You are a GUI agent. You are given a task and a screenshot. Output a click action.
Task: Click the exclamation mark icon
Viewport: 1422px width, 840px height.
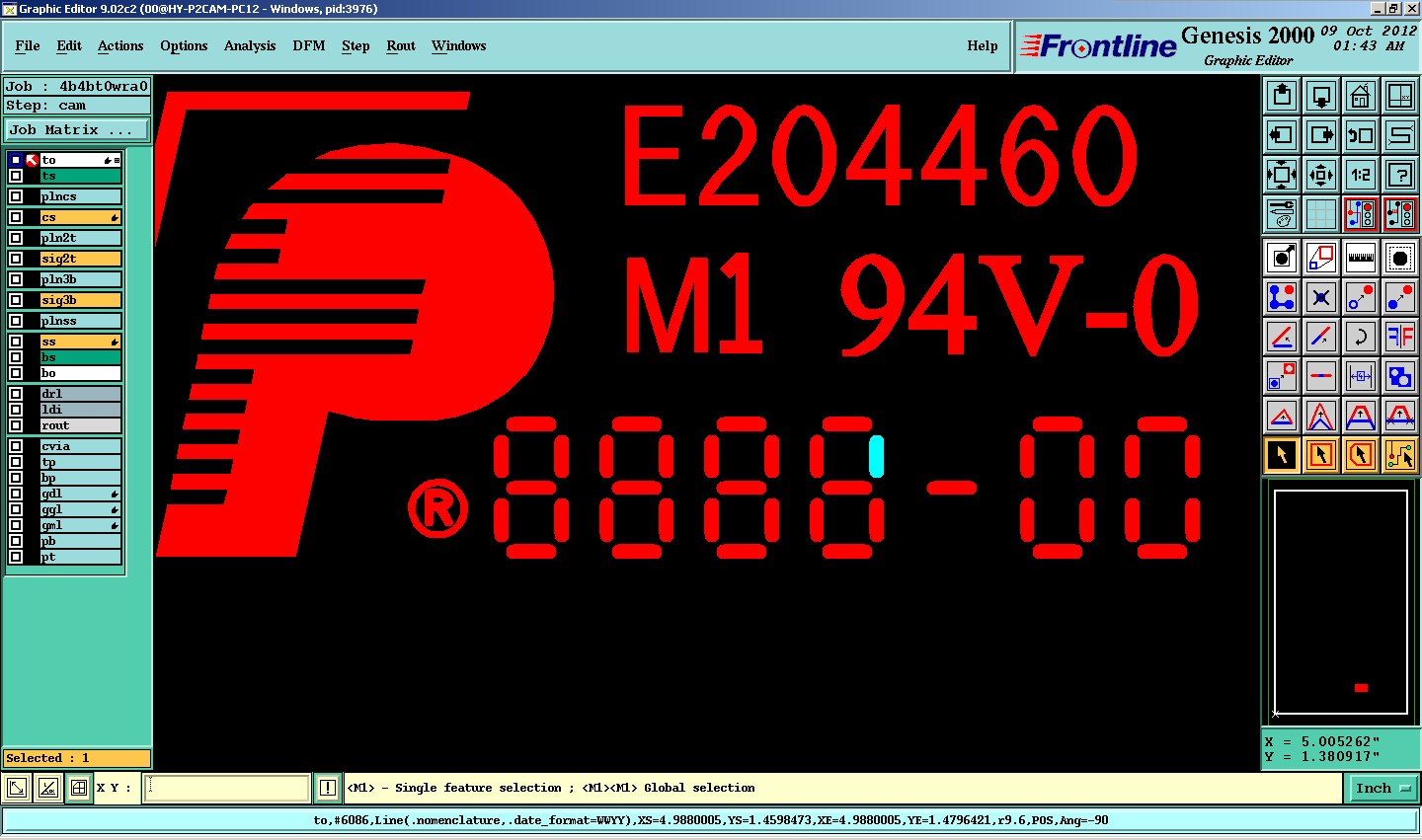(328, 788)
